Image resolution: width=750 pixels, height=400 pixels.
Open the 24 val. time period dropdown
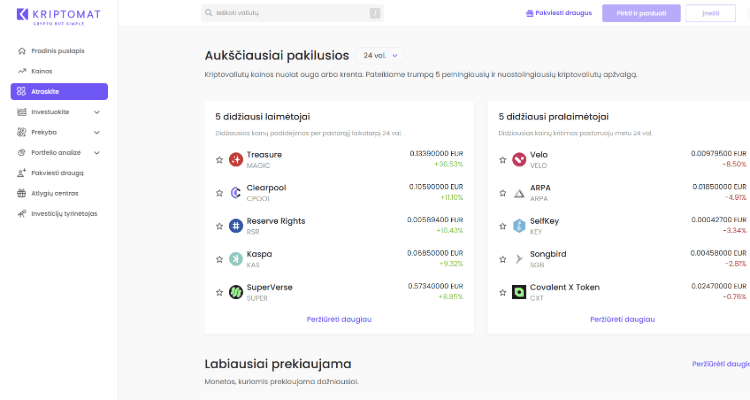(380, 56)
